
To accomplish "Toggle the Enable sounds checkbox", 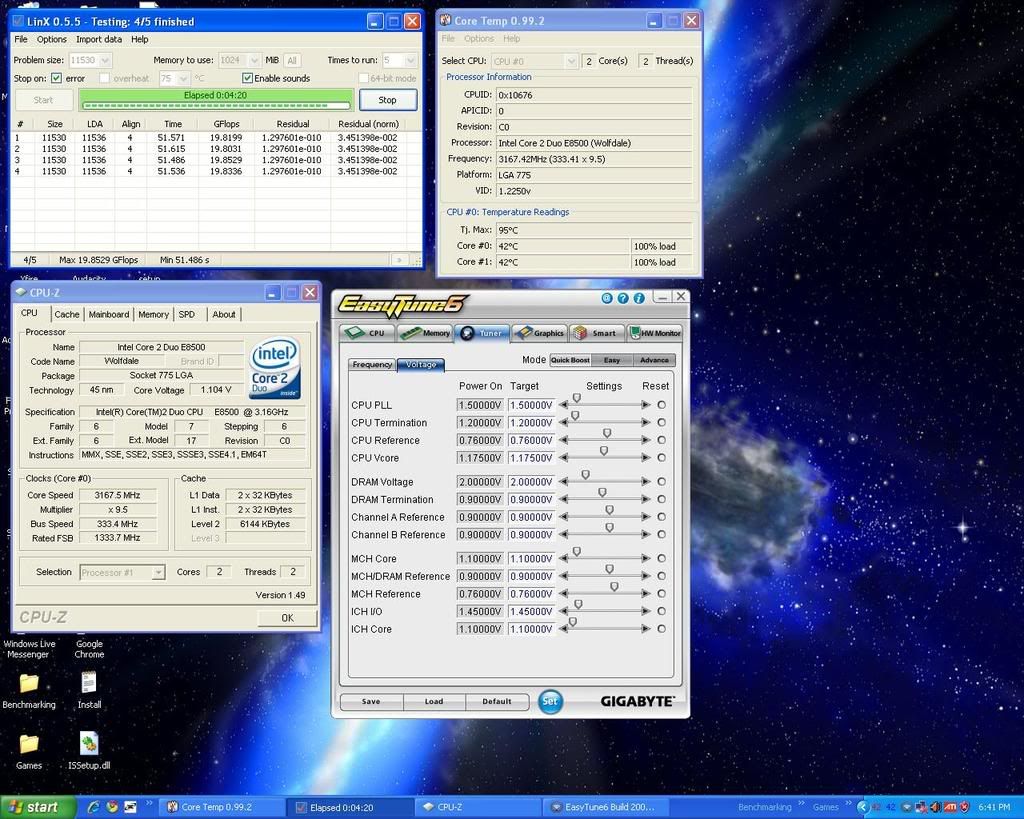I will [x=247, y=78].
